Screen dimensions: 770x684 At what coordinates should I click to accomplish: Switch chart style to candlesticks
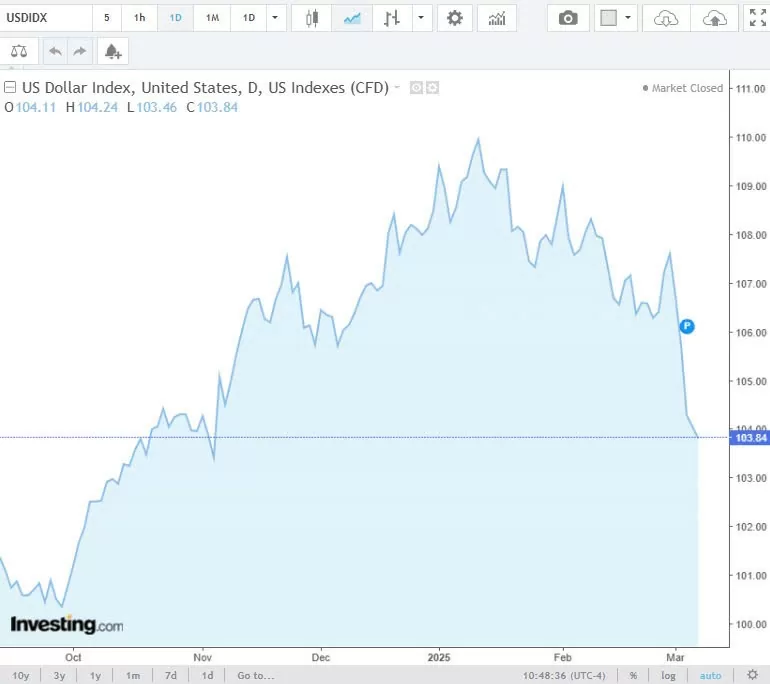[x=313, y=18]
